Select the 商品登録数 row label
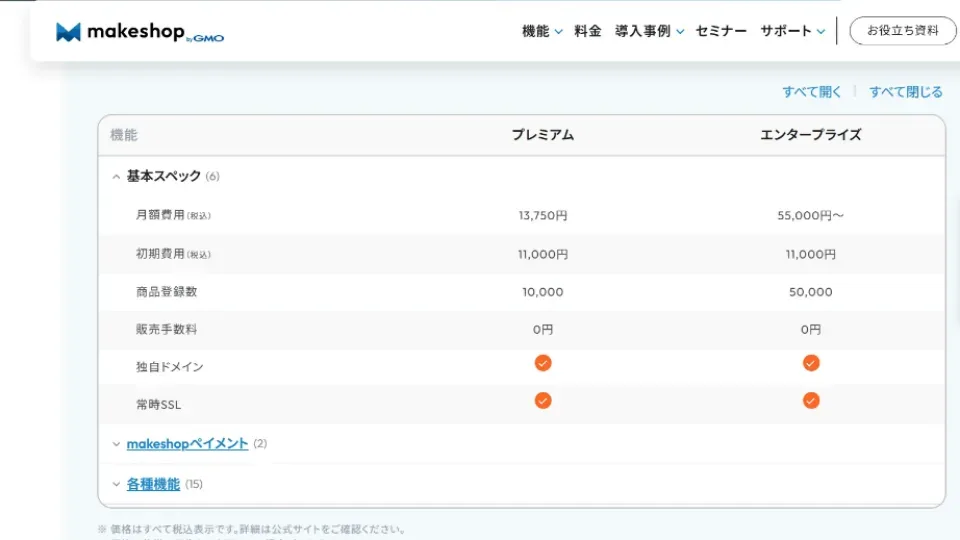 tap(167, 292)
